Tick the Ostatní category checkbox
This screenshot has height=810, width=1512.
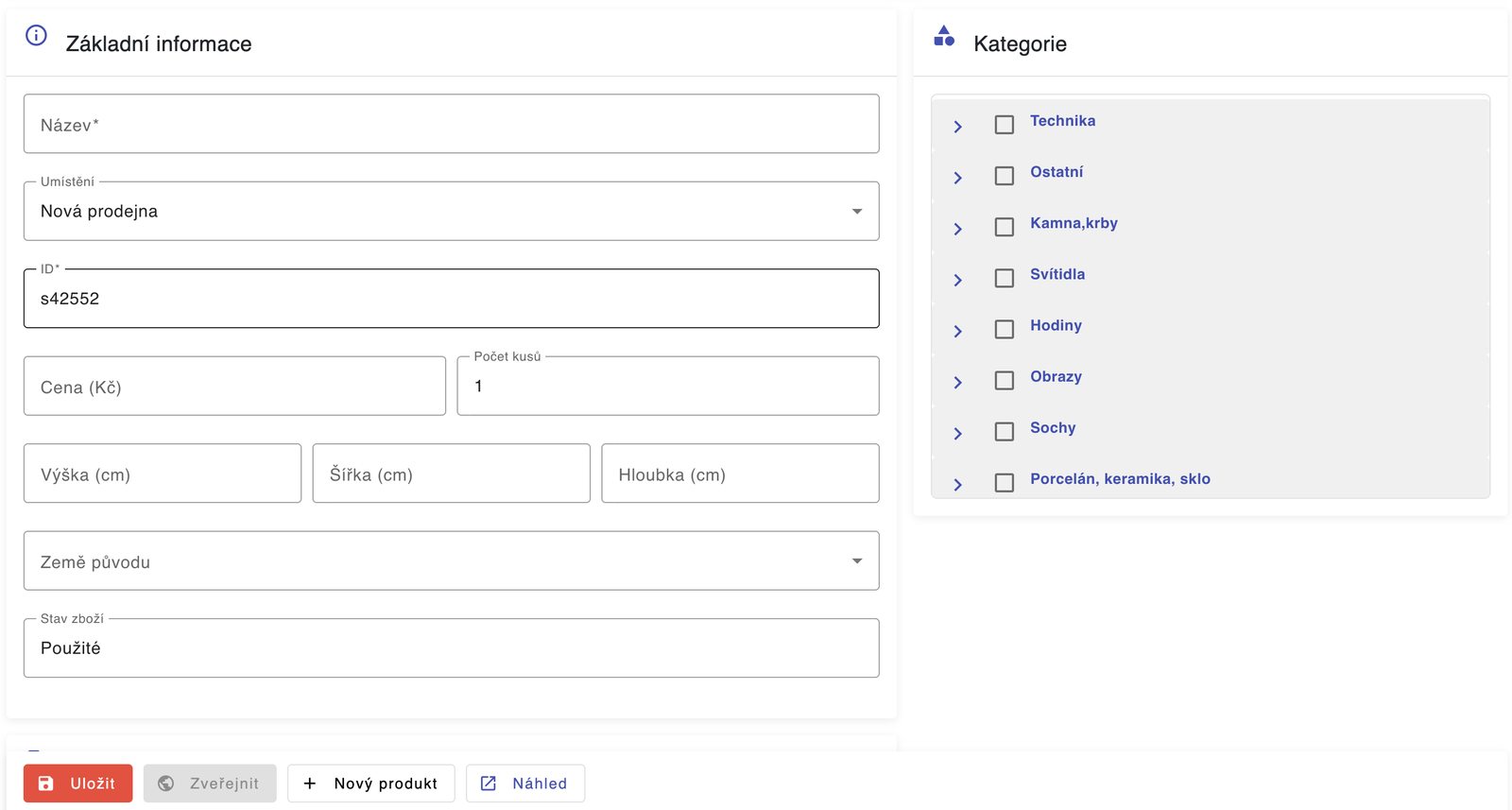[x=1005, y=176]
